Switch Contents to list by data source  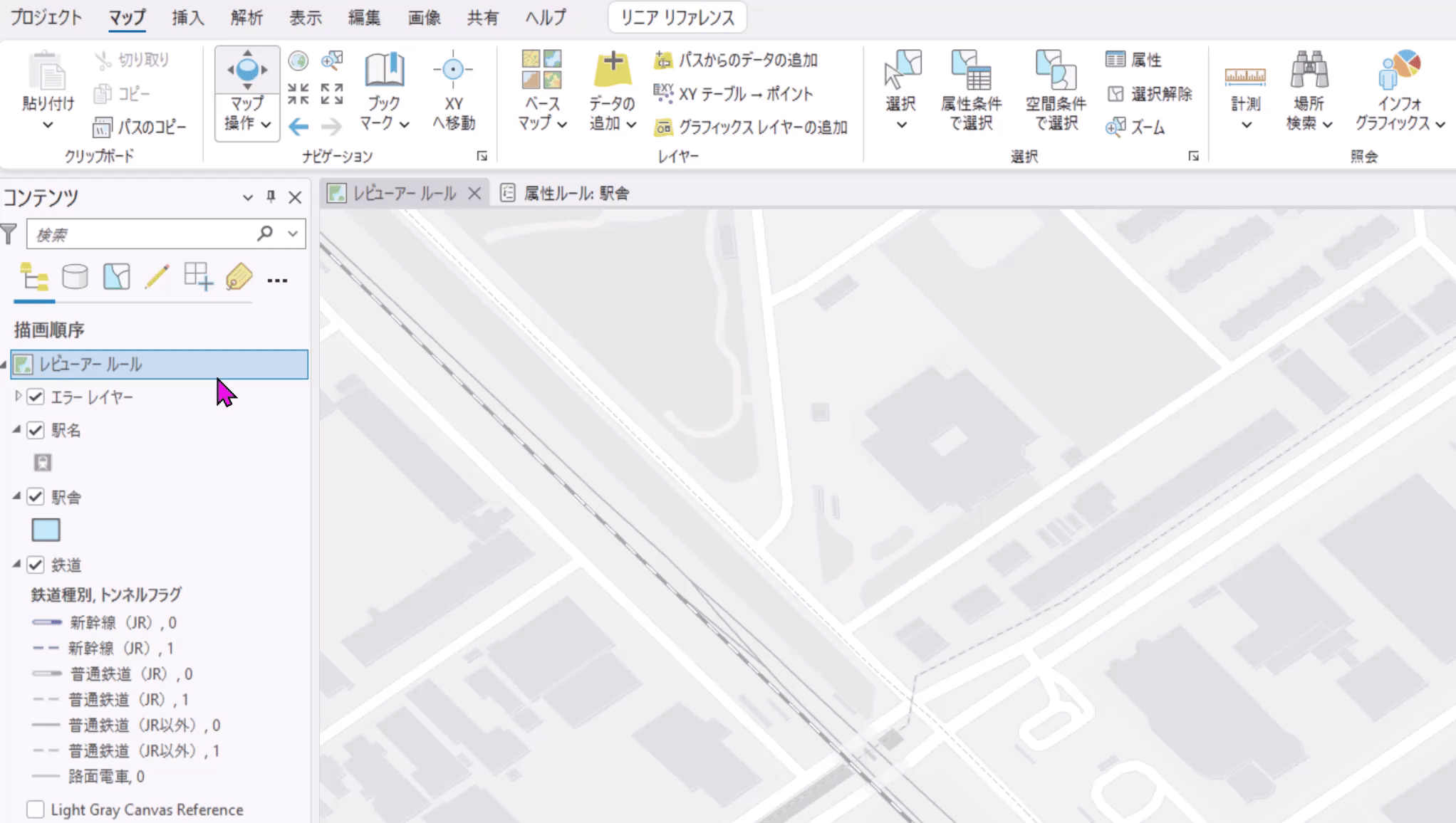pos(75,278)
